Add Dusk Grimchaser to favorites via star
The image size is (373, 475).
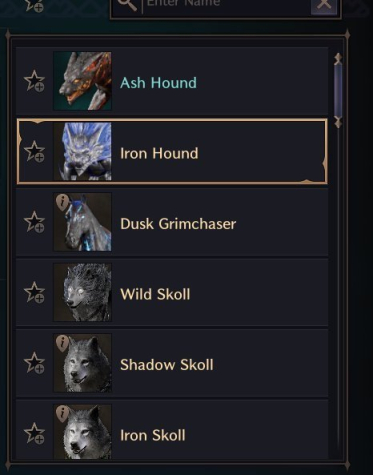pos(34,222)
